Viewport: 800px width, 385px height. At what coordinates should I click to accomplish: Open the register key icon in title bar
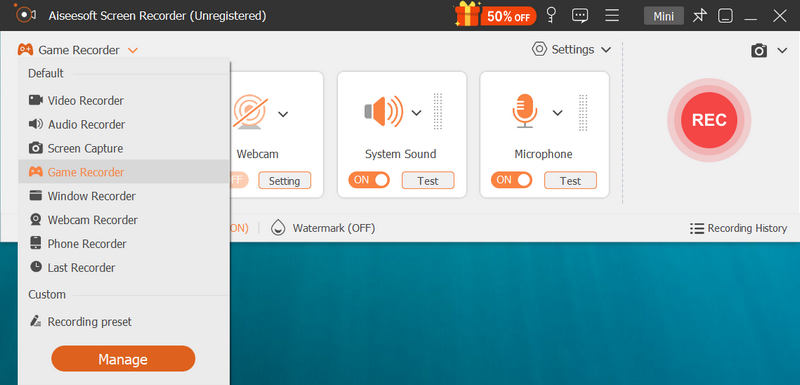(551, 15)
